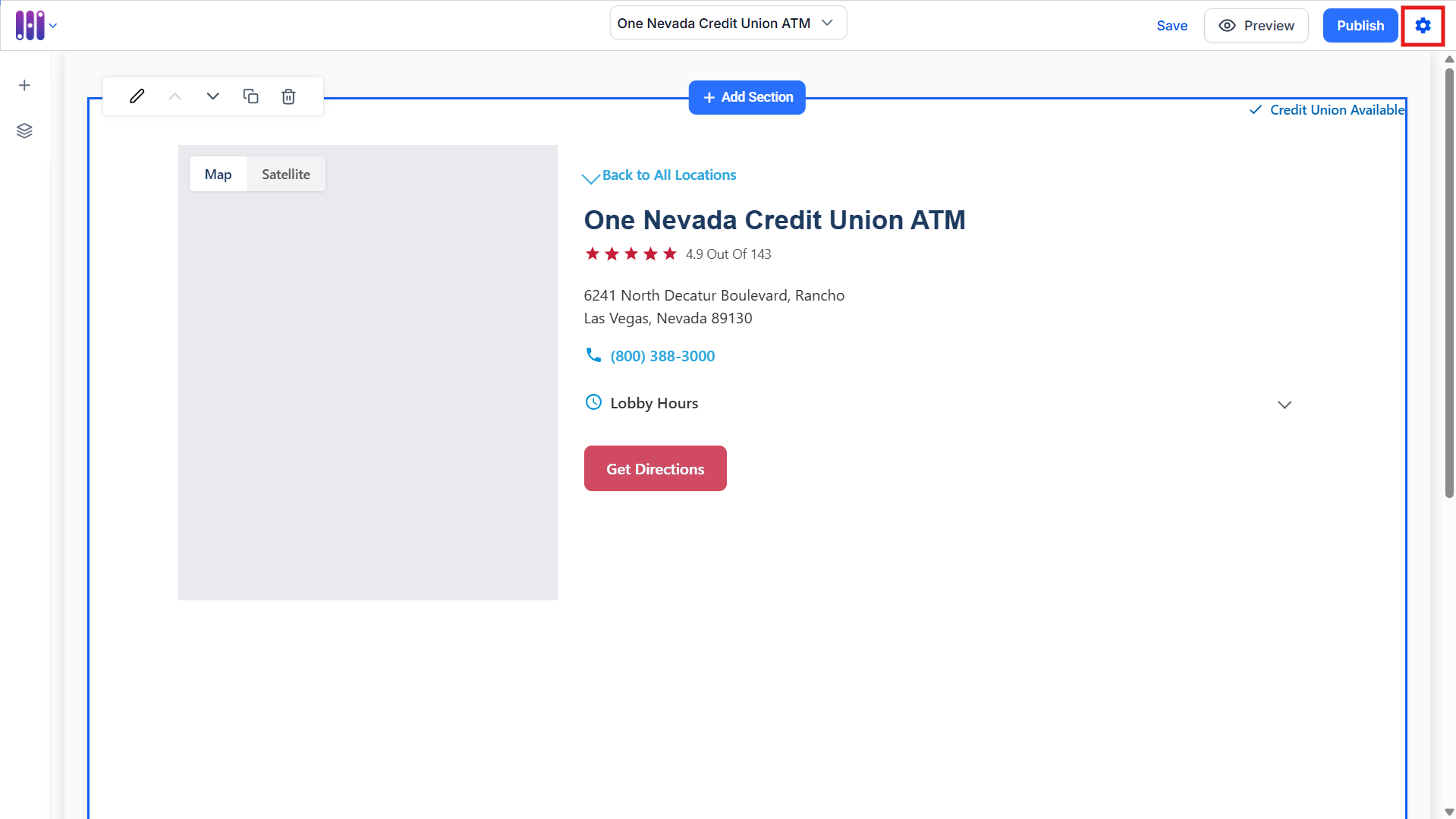This screenshot has width=1456, height=819.
Task: Click the Get Directions button
Action: point(656,468)
